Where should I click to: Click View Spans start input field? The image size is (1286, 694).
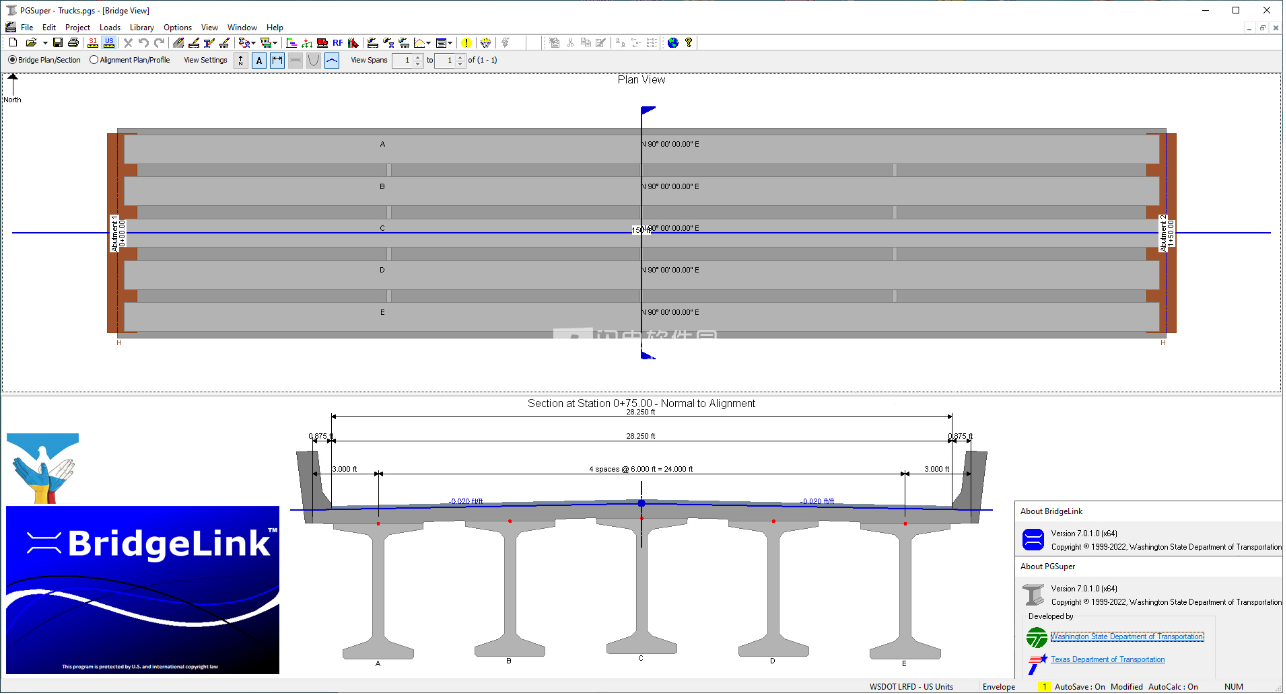pyautogui.click(x=402, y=60)
